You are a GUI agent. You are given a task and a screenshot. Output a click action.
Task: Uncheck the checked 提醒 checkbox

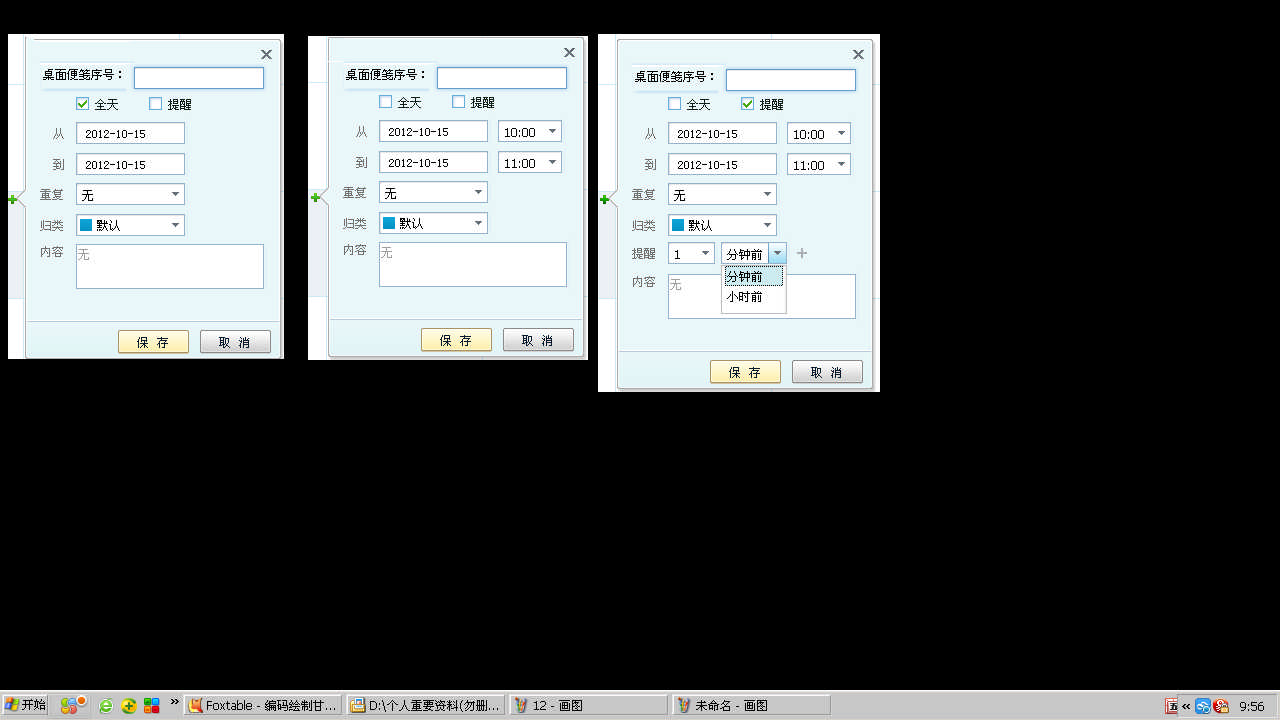(x=747, y=104)
